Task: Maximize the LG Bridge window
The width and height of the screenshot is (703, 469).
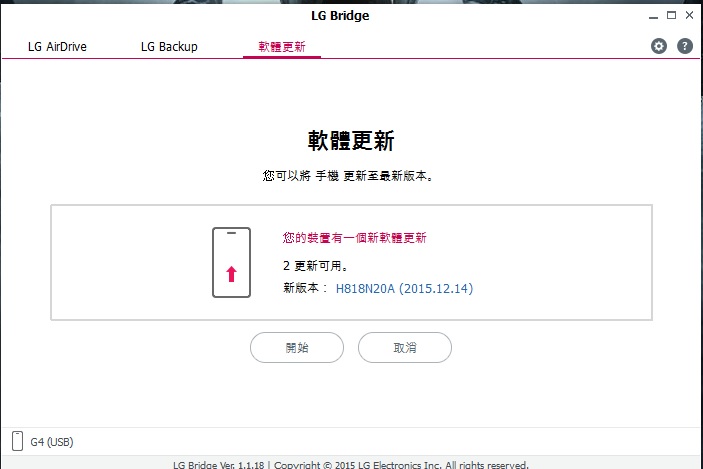Action: tap(671, 15)
